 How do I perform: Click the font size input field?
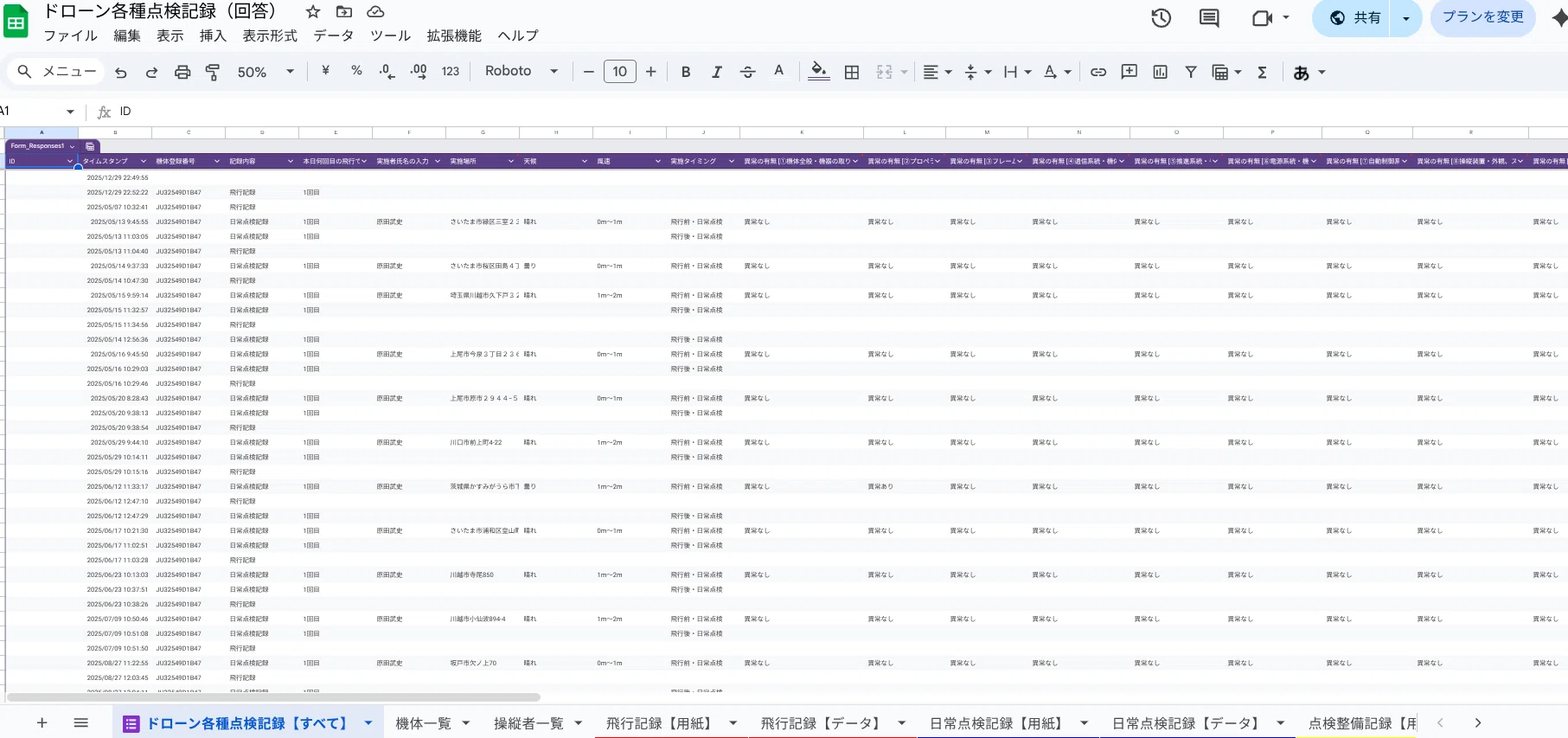click(x=619, y=72)
